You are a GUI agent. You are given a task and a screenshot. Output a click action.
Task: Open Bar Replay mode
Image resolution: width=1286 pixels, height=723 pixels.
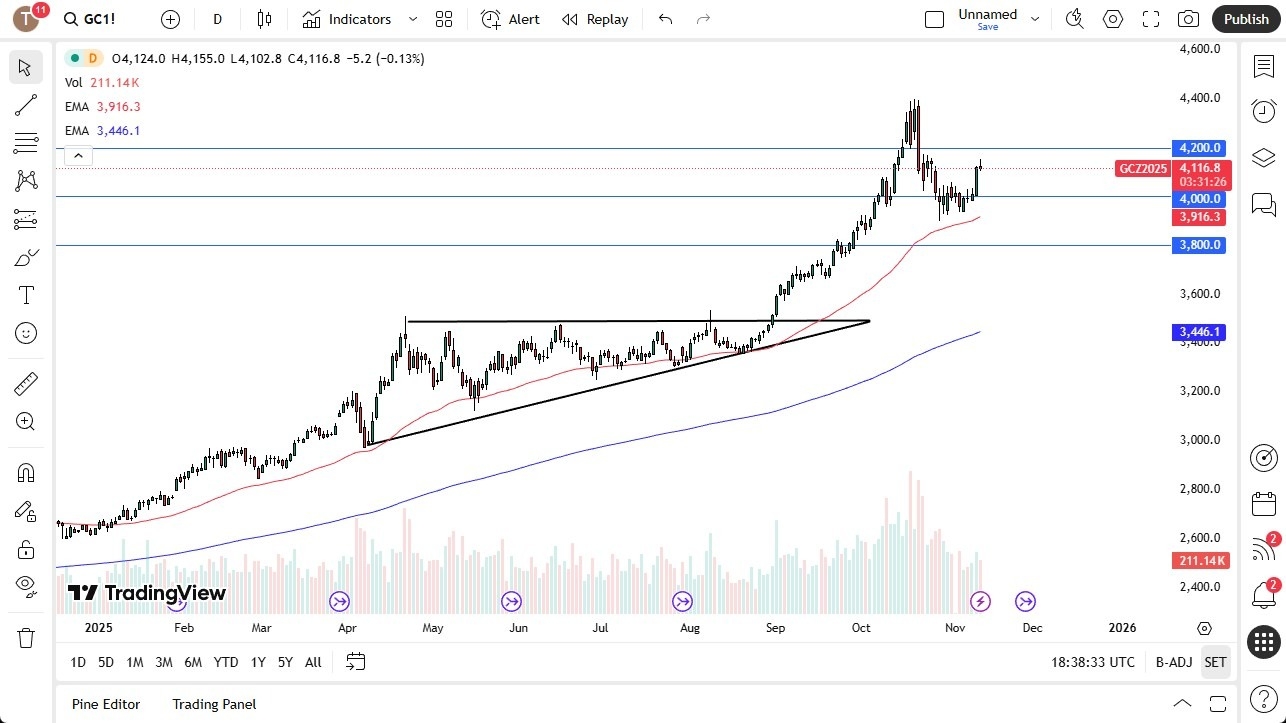point(595,19)
